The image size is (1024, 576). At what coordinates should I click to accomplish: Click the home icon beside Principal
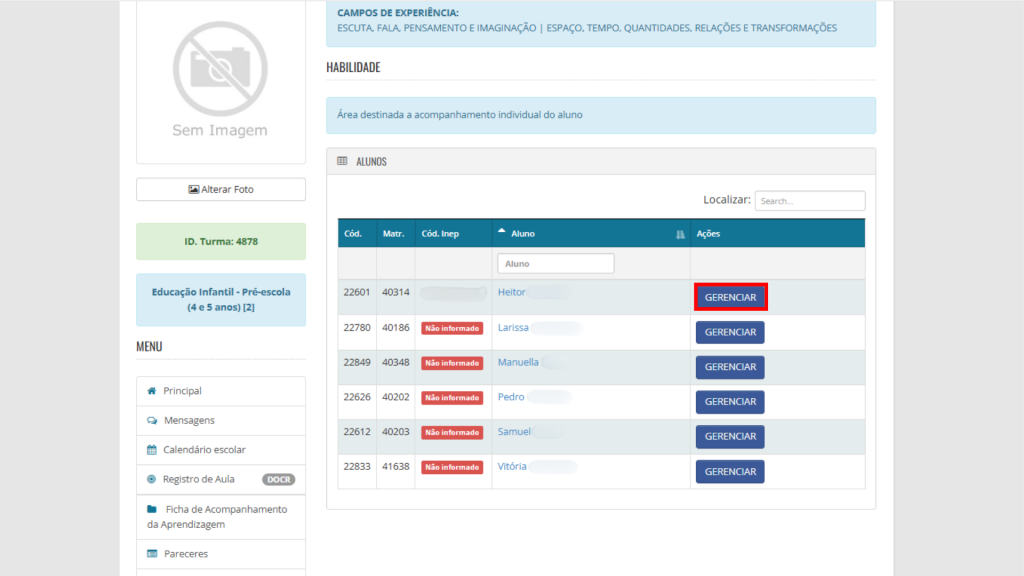pos(152,391)
